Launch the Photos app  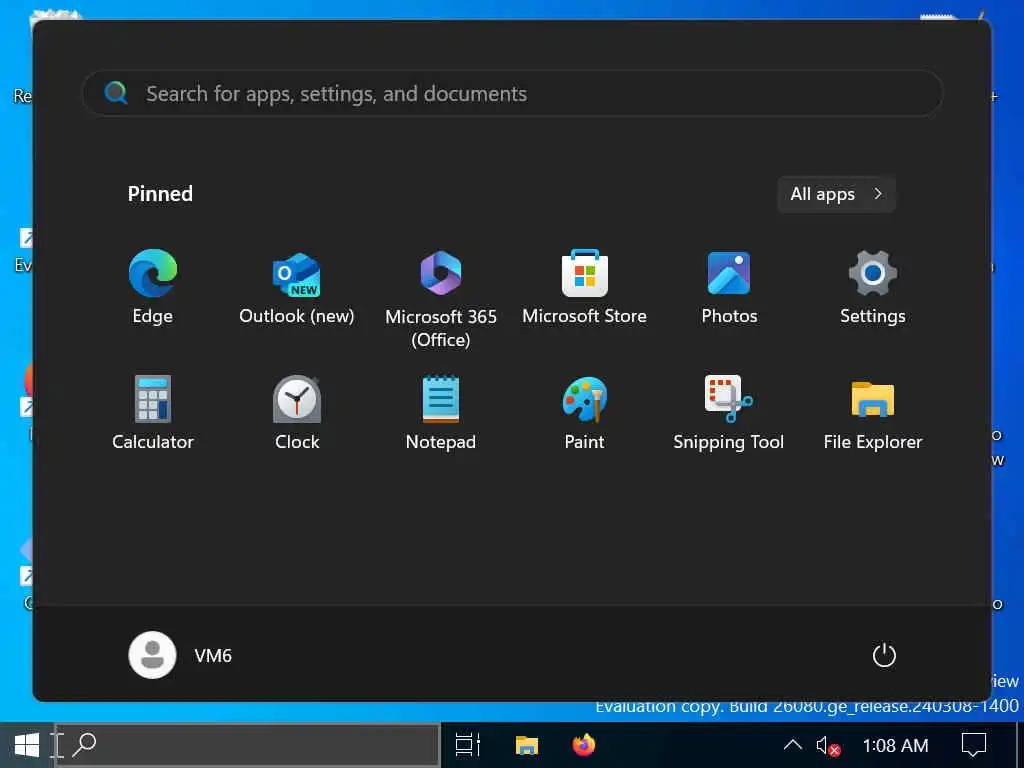pos(729,286)
